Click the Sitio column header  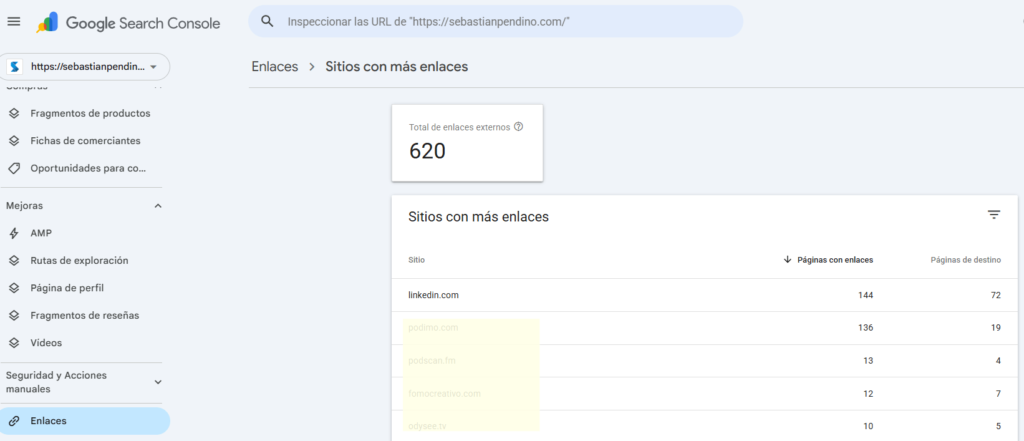point(417,260)
